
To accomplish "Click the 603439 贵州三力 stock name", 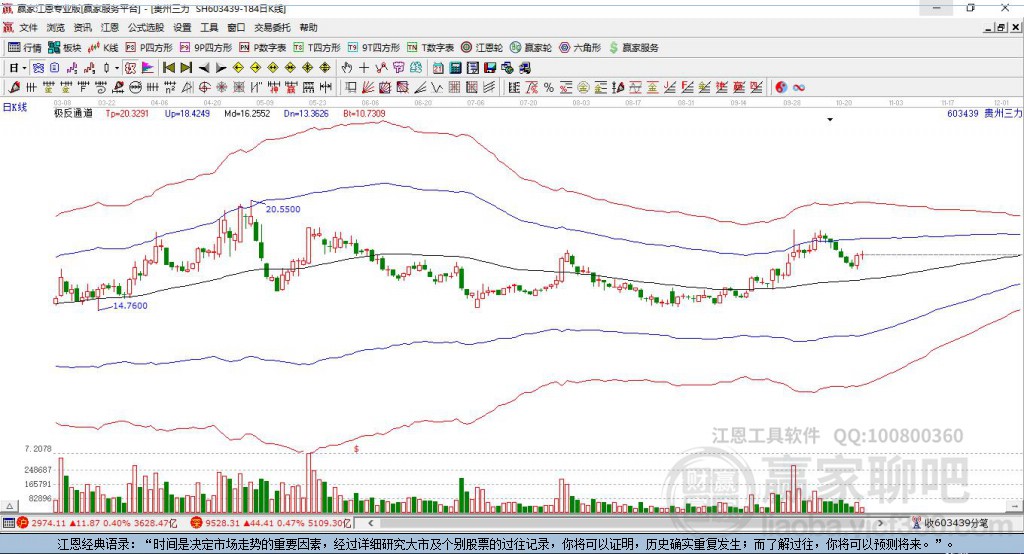I will tap(985, 113).
